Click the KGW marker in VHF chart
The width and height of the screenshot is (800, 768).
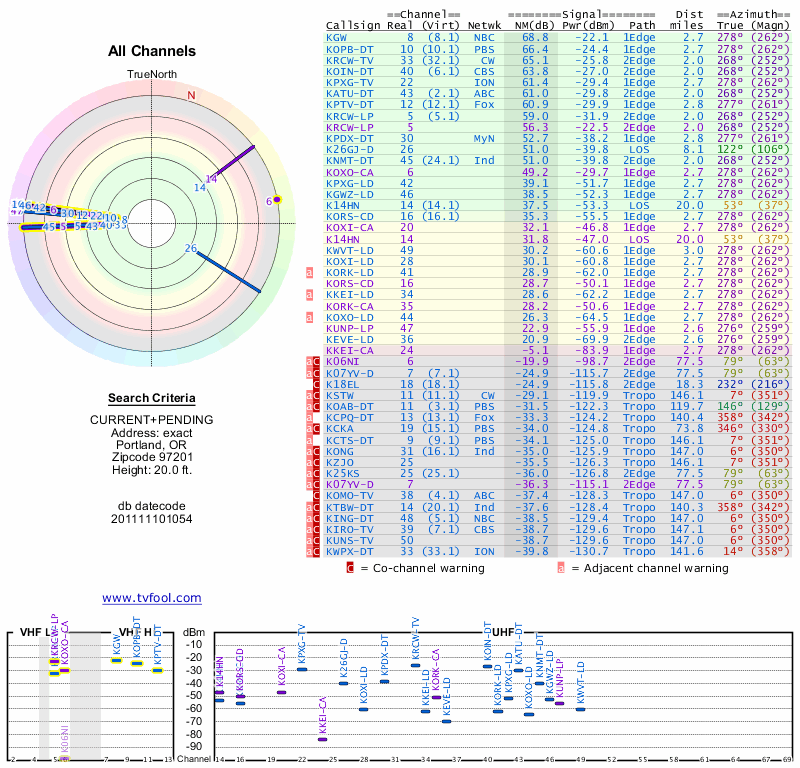coord(117,660)
